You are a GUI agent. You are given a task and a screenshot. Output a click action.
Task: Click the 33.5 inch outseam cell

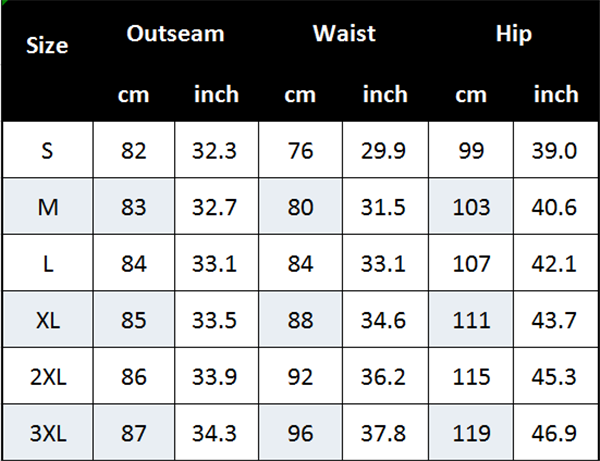coord(216,321)
